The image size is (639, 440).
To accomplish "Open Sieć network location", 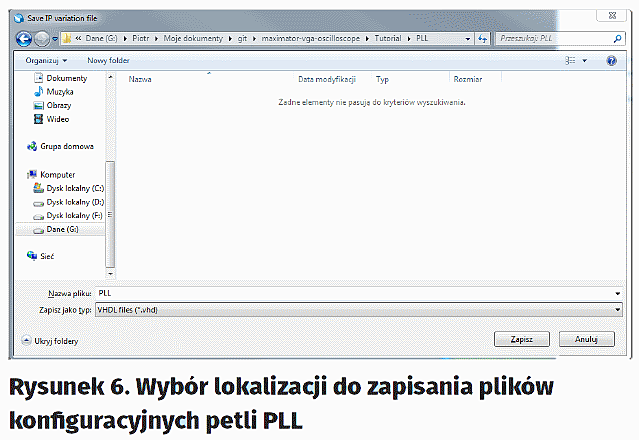I will pos(47,256).
